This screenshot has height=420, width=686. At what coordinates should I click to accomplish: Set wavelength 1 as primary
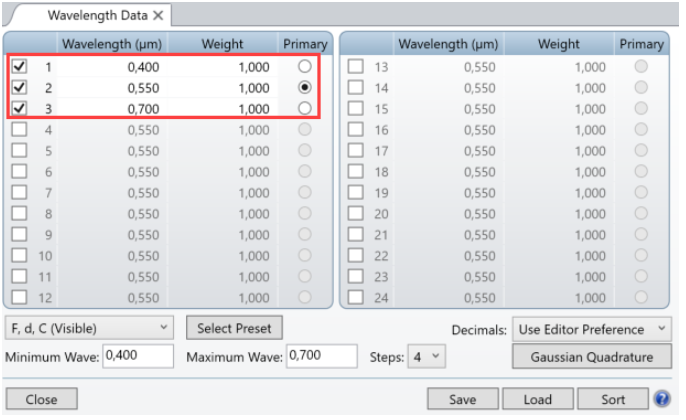tap(304, 67)
